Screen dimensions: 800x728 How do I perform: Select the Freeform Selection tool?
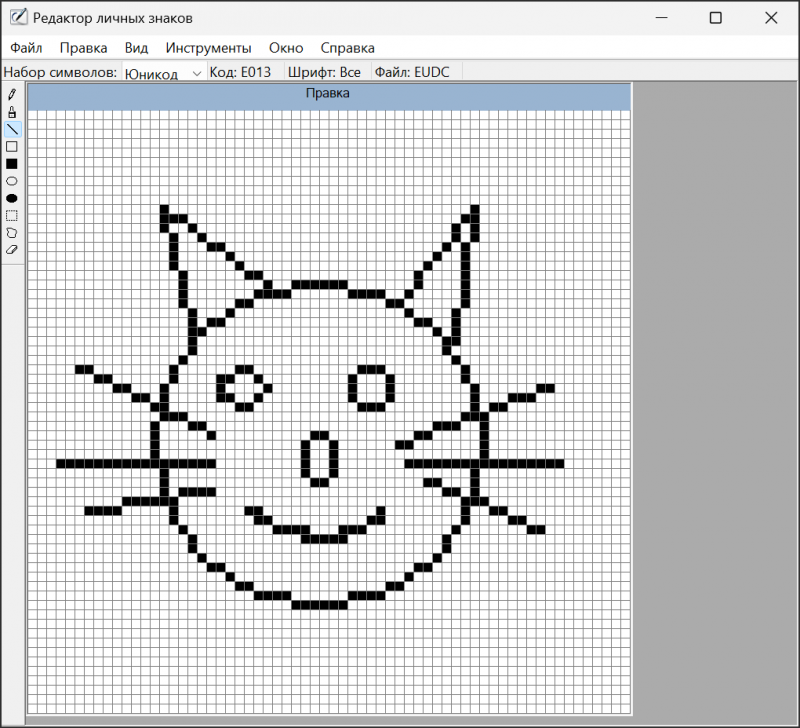coord(12,232)
